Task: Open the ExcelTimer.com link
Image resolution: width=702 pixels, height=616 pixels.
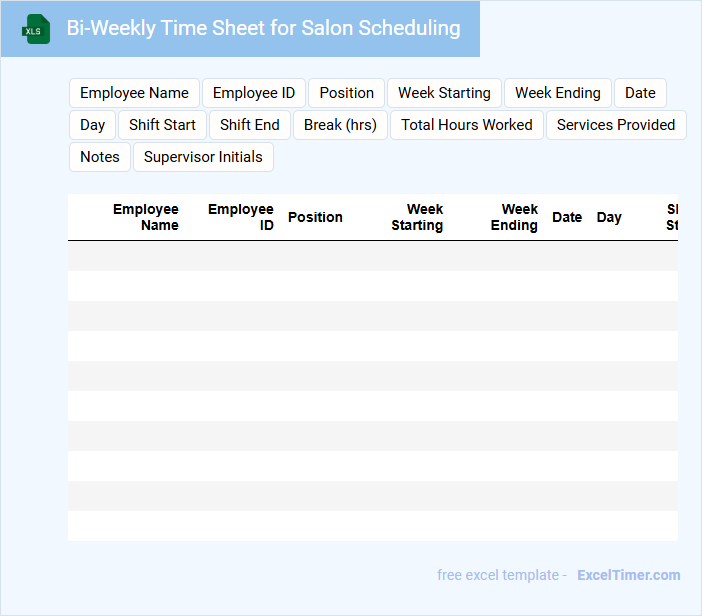Action: pyautogui.click(x=629, y=575)
